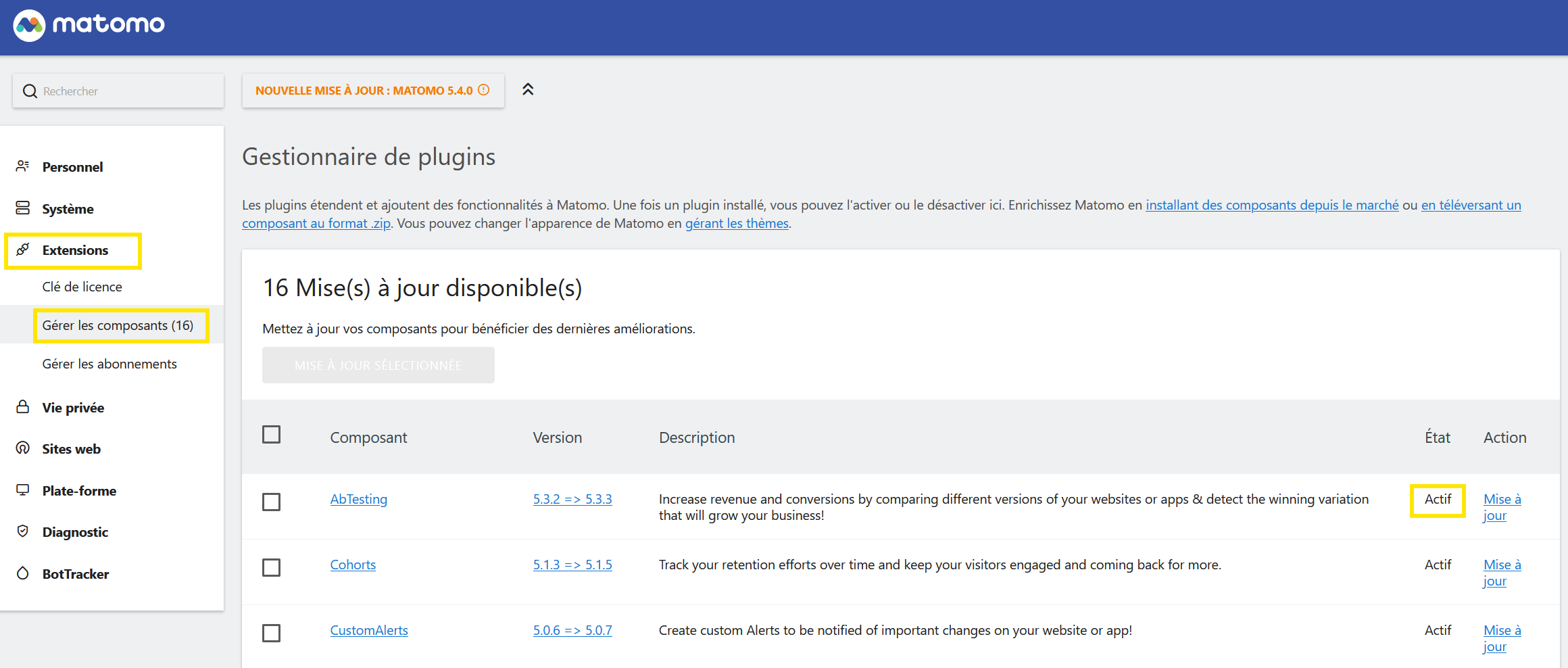Click the Plate-forme monitor icon
This screenshot has height=668, width=1568.
point(23,490)
